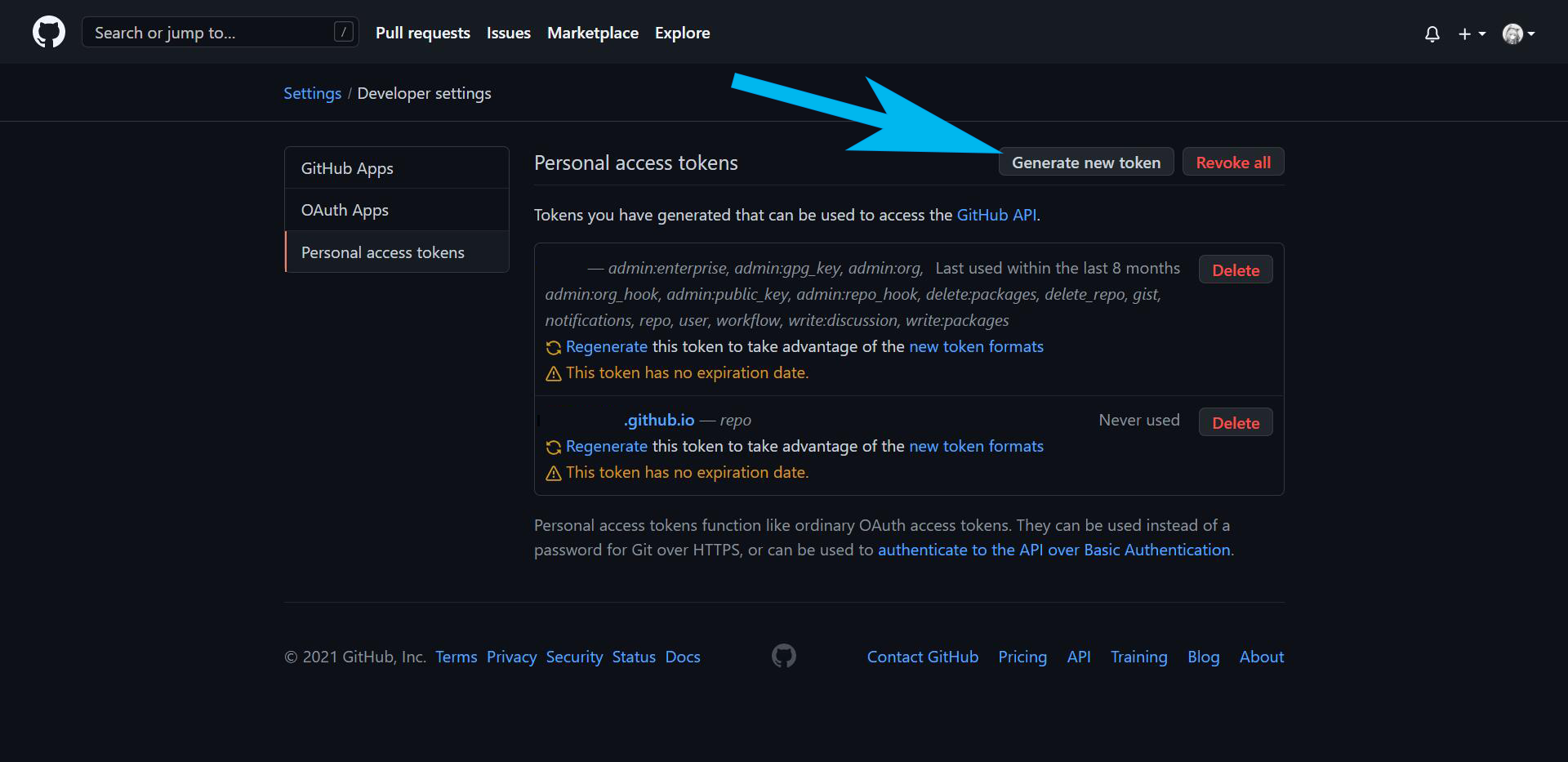Click the Generate new token button

coord(1086,162)
